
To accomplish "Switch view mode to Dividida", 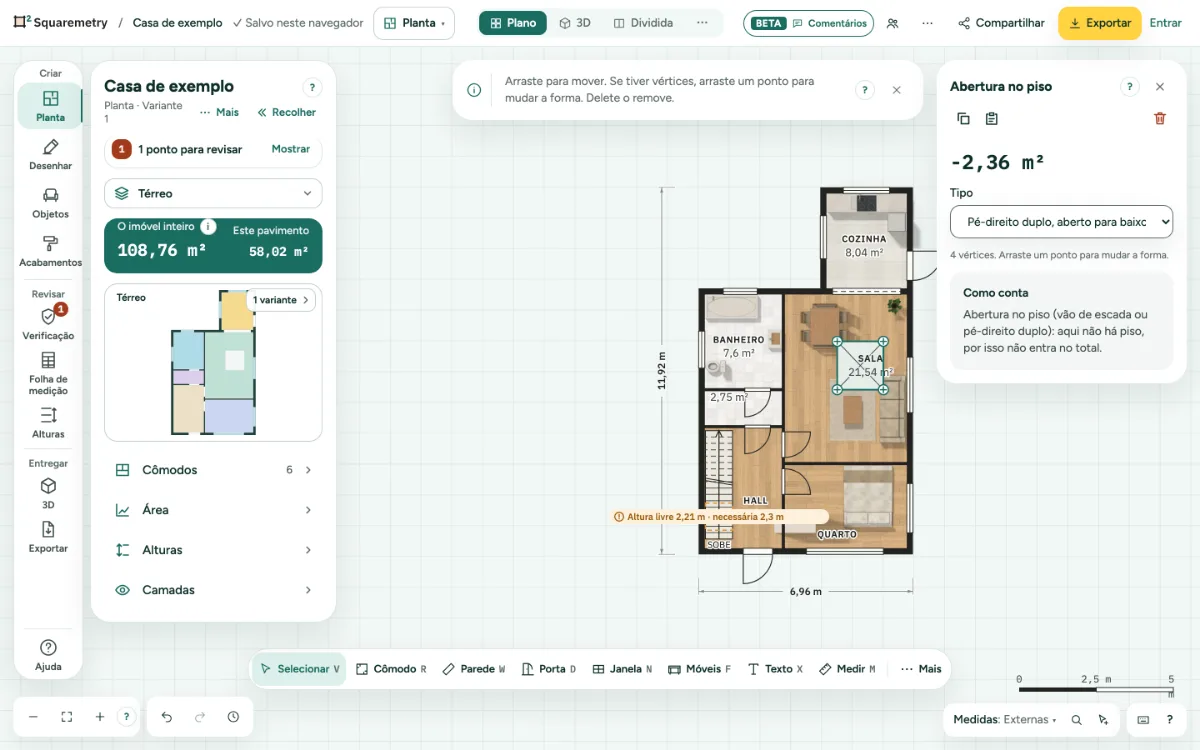I will [x=643, y=23].
